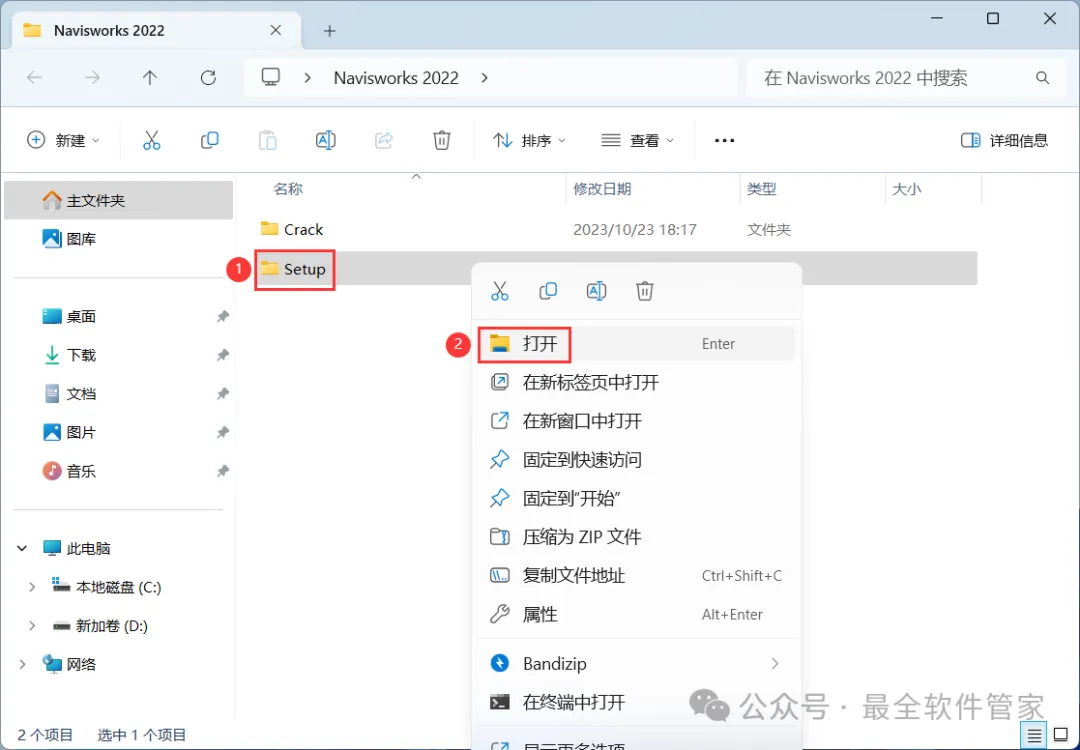Choose 在新标签页中打开
1080x750 pixels.
635,382
